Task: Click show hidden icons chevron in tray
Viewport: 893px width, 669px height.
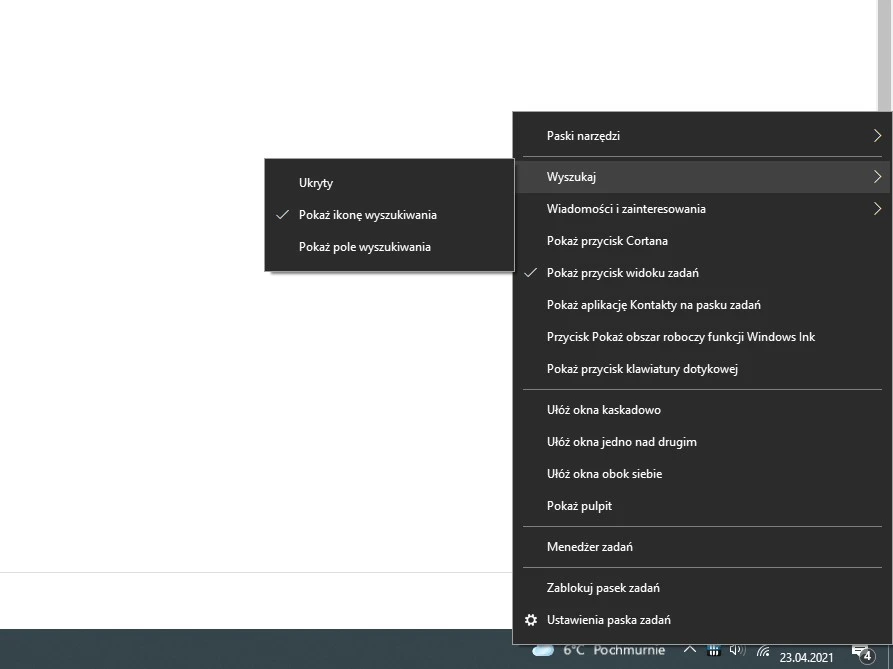Action: (691, 650)
